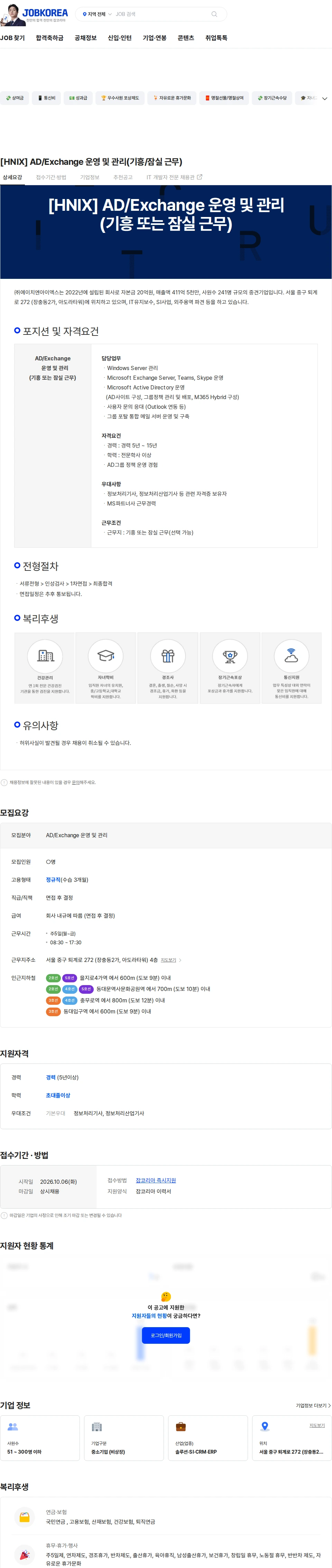This screenshot has height=1568, width=332.
Task: Click the 자녀학비 graduation cap icon
Action: pyautogui.click(x=106, y=655)
